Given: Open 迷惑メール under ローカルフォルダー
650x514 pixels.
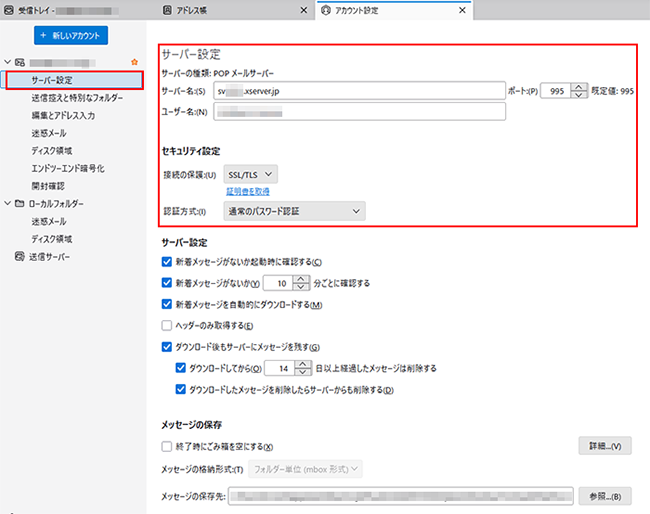Looking at the screenshot, I should click(49, 221).
